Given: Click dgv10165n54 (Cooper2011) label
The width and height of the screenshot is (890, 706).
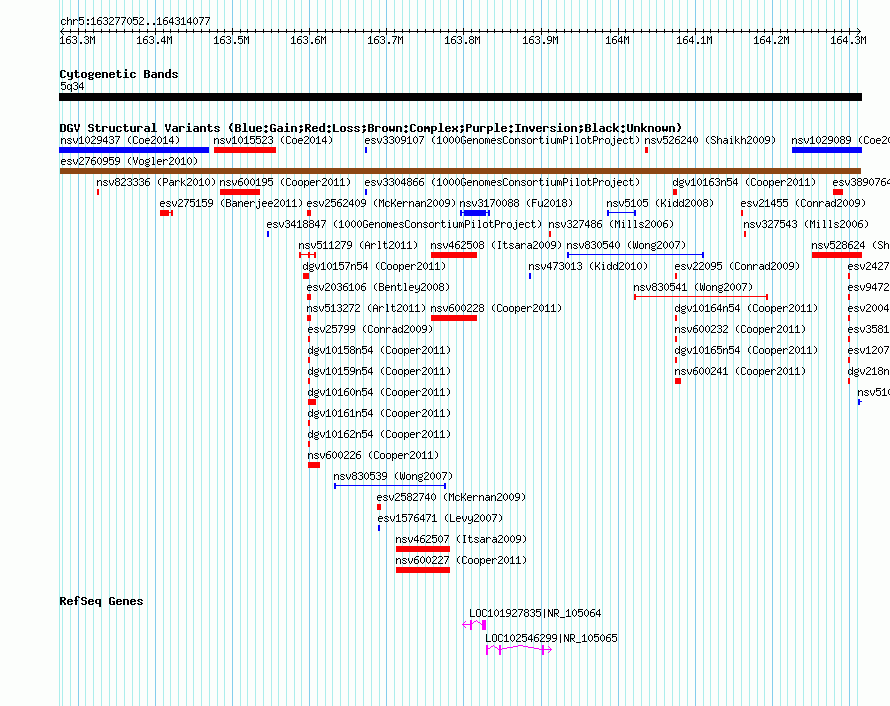Looking at the screenshot, I should [x=746, y=350].
